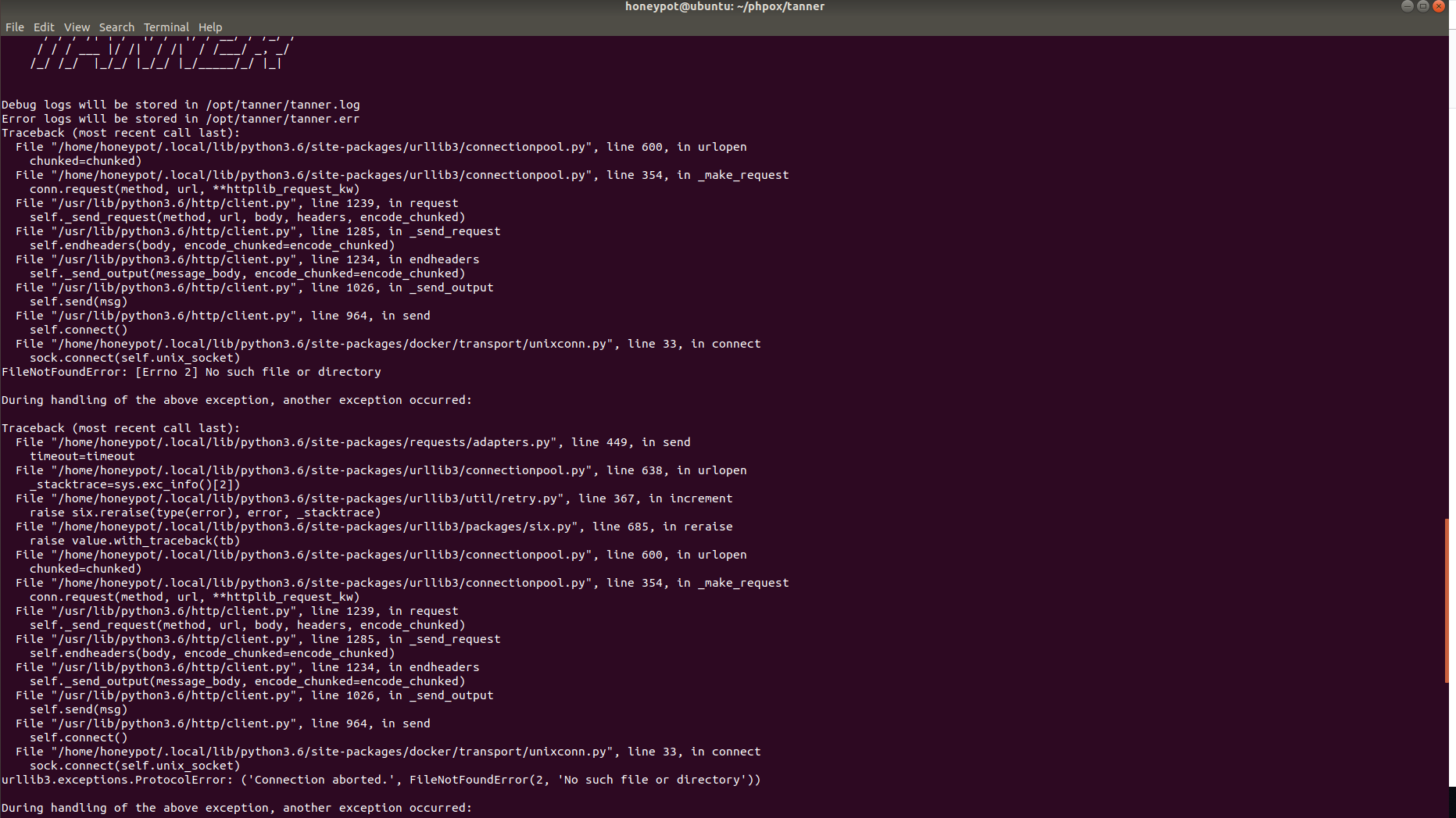Screen dimensions: 1456x818
Task: Open the View menu
Action: tap(76, 27)
